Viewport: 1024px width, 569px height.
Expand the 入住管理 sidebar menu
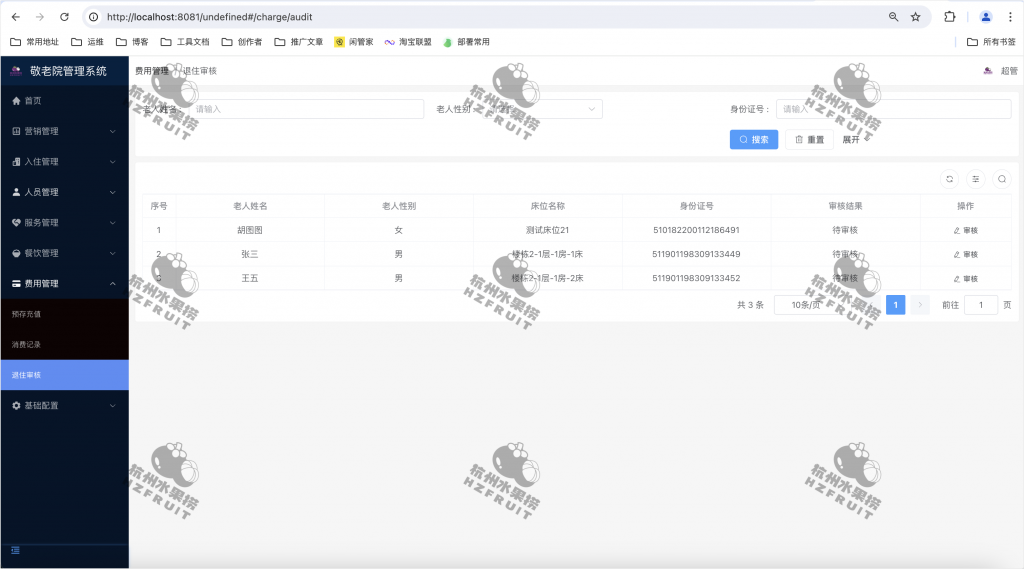point(65,162)
